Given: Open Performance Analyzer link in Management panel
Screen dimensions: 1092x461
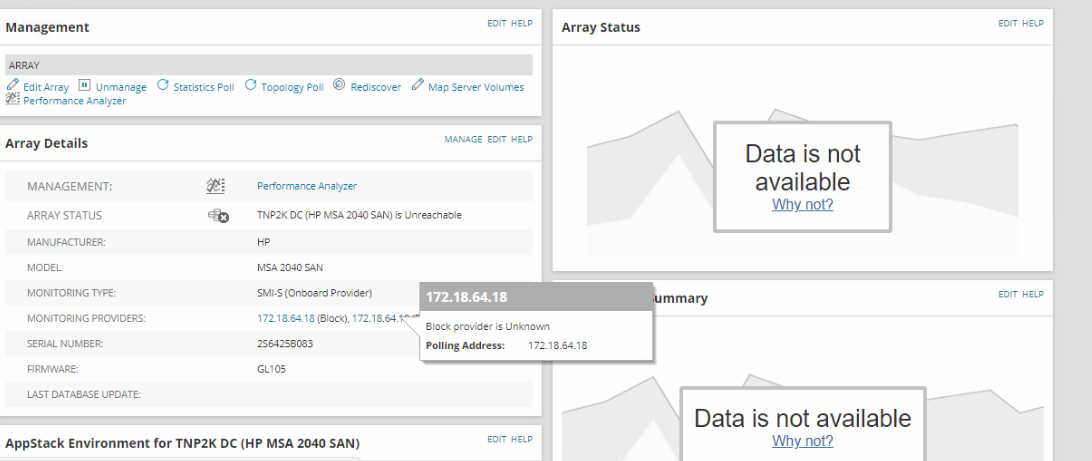Looking at the screenshot, I should pos(75,101).
